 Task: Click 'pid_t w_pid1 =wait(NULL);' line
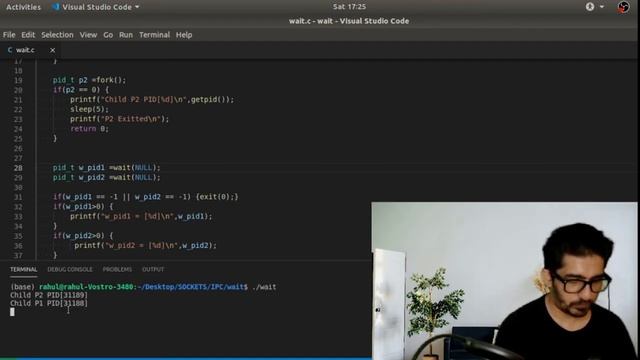[x=107, y=167]
